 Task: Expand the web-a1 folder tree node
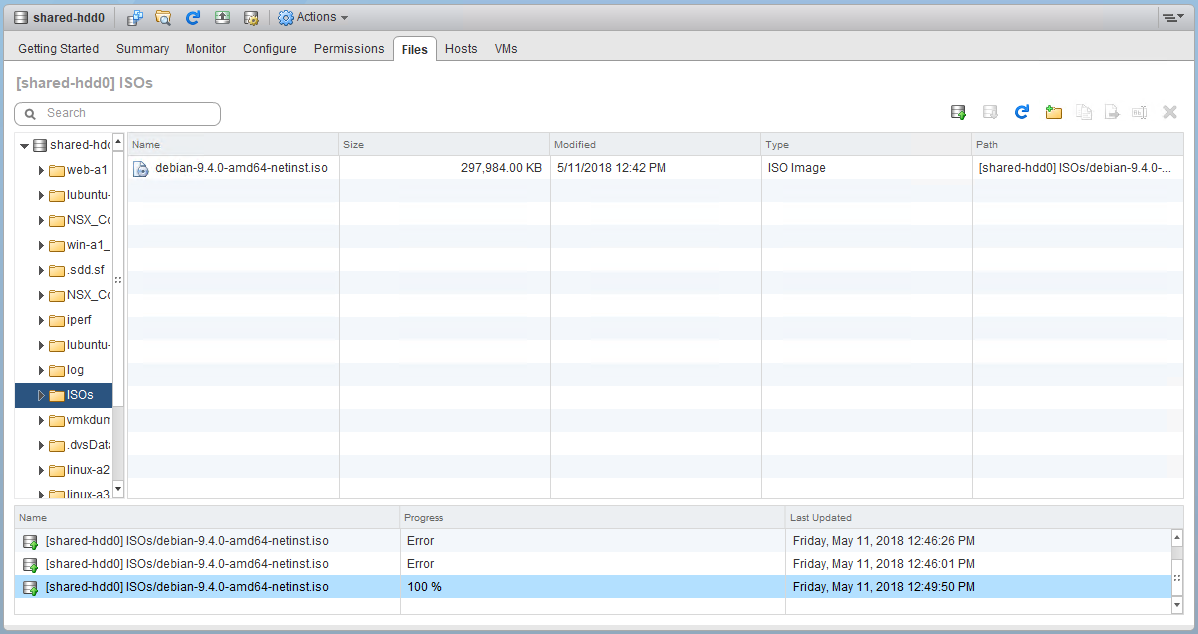[x=41, y=170]
